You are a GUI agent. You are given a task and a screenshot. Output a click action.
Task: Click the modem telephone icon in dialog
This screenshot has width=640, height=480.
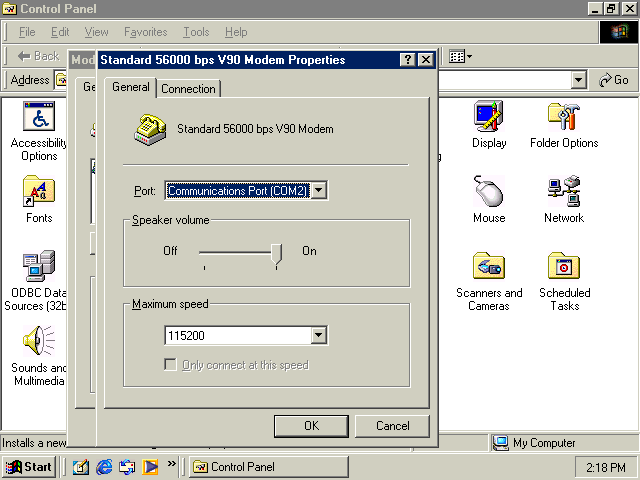pos(150,129)
